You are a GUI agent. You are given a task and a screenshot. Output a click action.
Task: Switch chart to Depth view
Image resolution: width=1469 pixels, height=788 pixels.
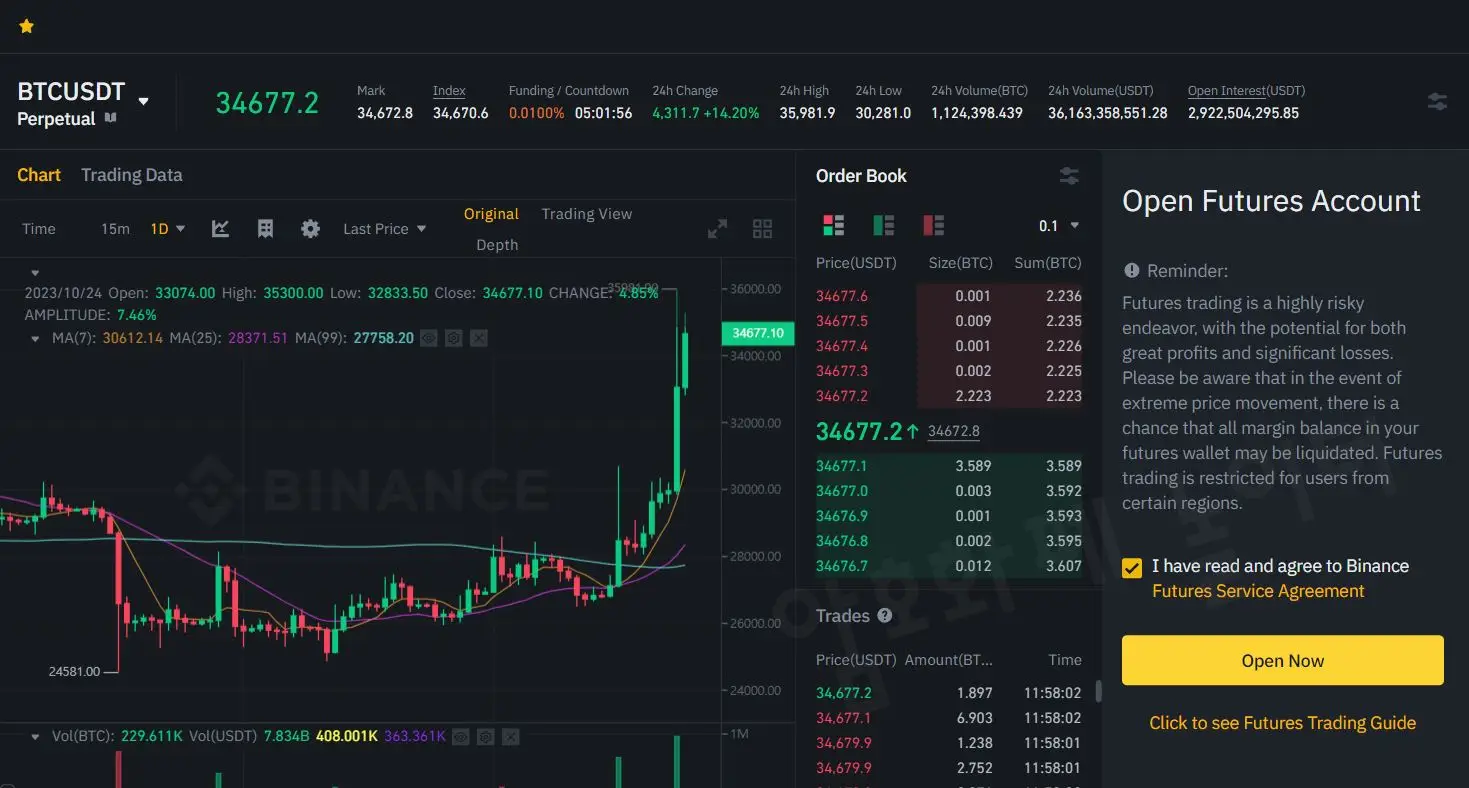click(x=497, y=245)
